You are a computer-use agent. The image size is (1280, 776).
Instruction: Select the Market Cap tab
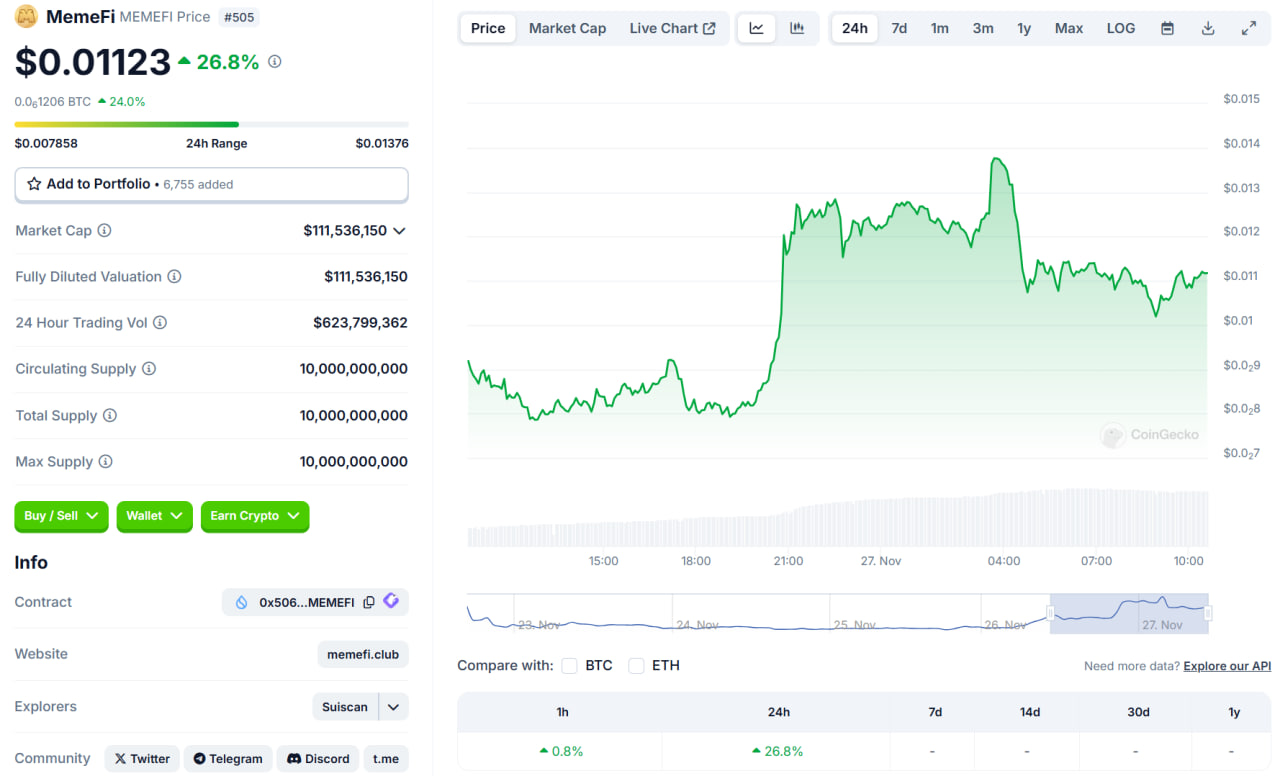pos(567,28)
